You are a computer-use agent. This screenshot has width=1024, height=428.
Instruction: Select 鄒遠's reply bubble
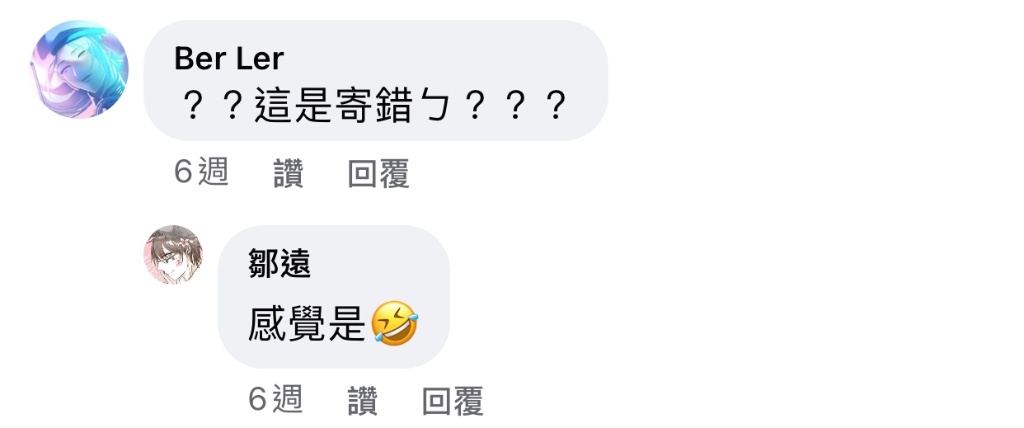click(x=334, y=297)
